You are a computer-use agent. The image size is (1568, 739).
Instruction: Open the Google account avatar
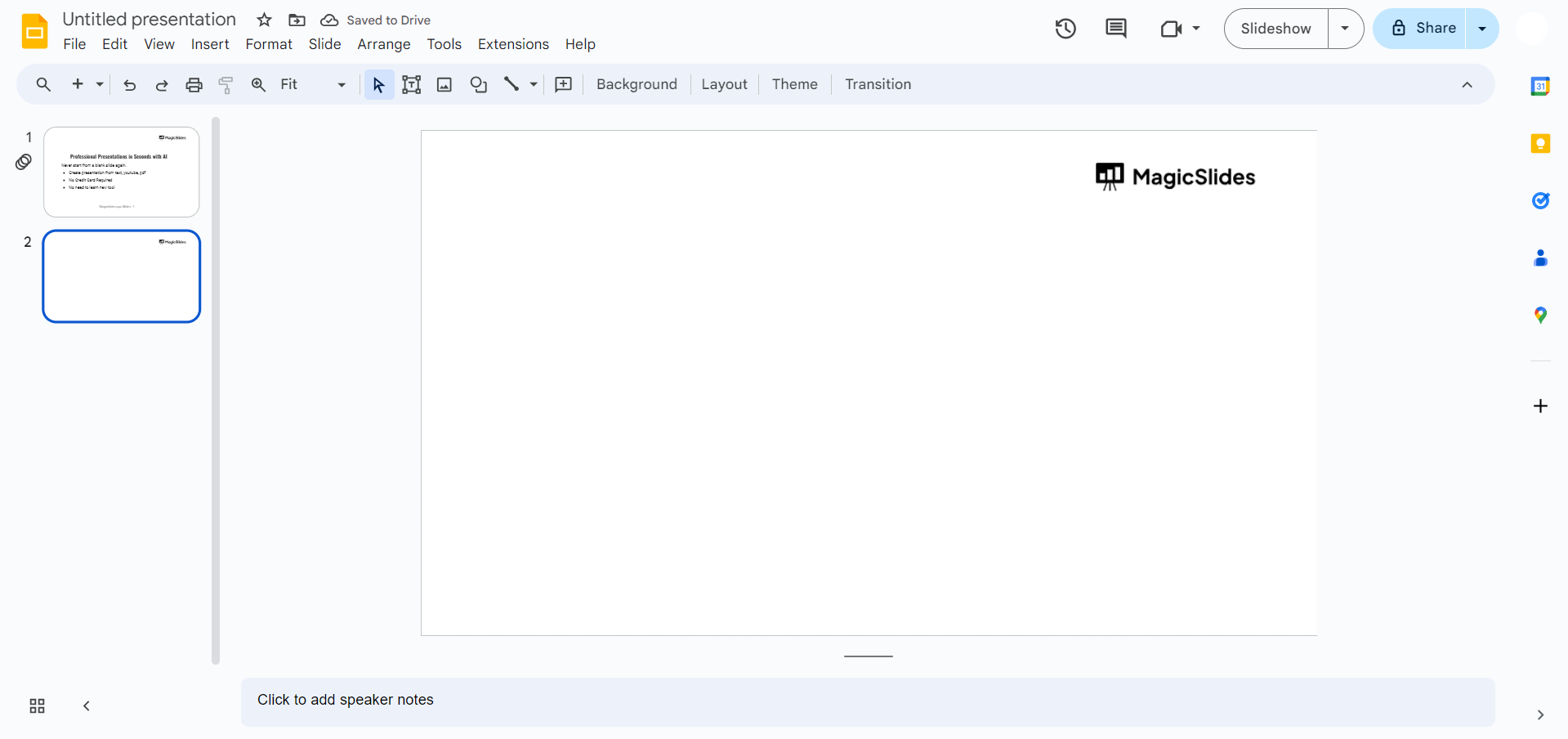(1531, 29)
